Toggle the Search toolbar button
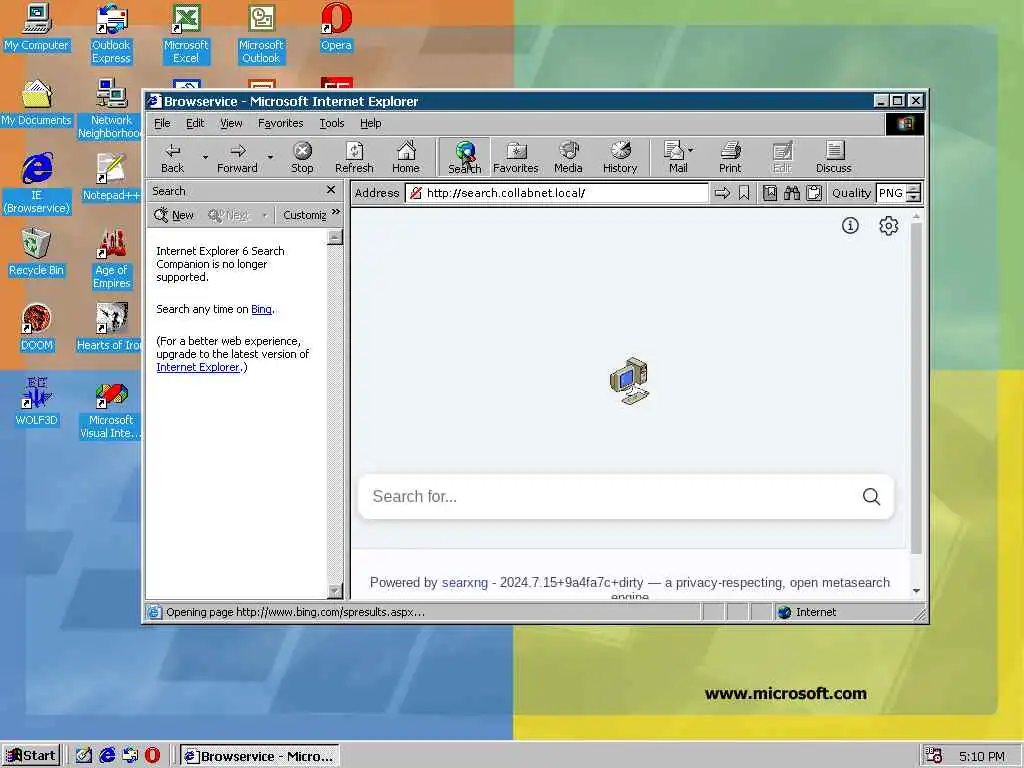 464,157
